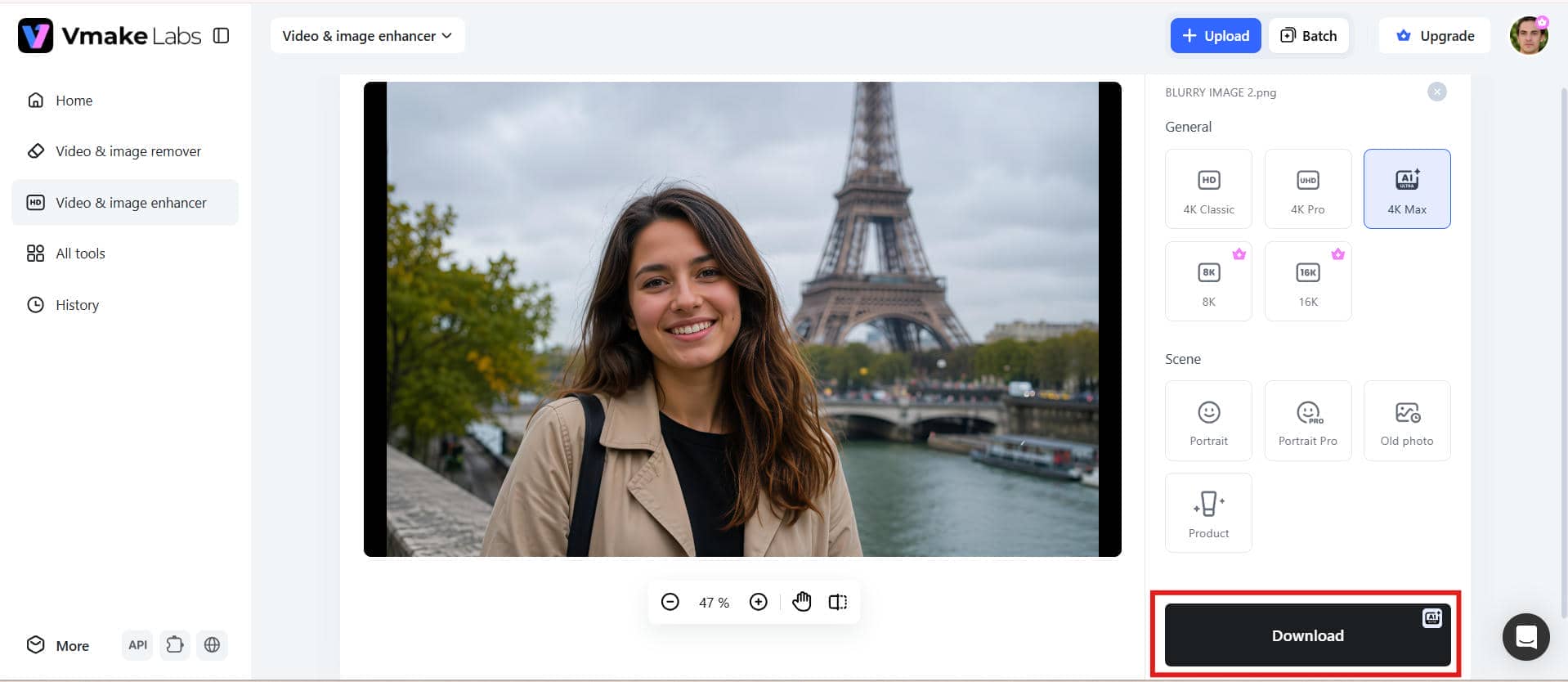Image resolution: width=1568 pixels, height=682 pixels.
Task: Choose the Portrait Pro scene option
Action: (x=1308, y=420)
